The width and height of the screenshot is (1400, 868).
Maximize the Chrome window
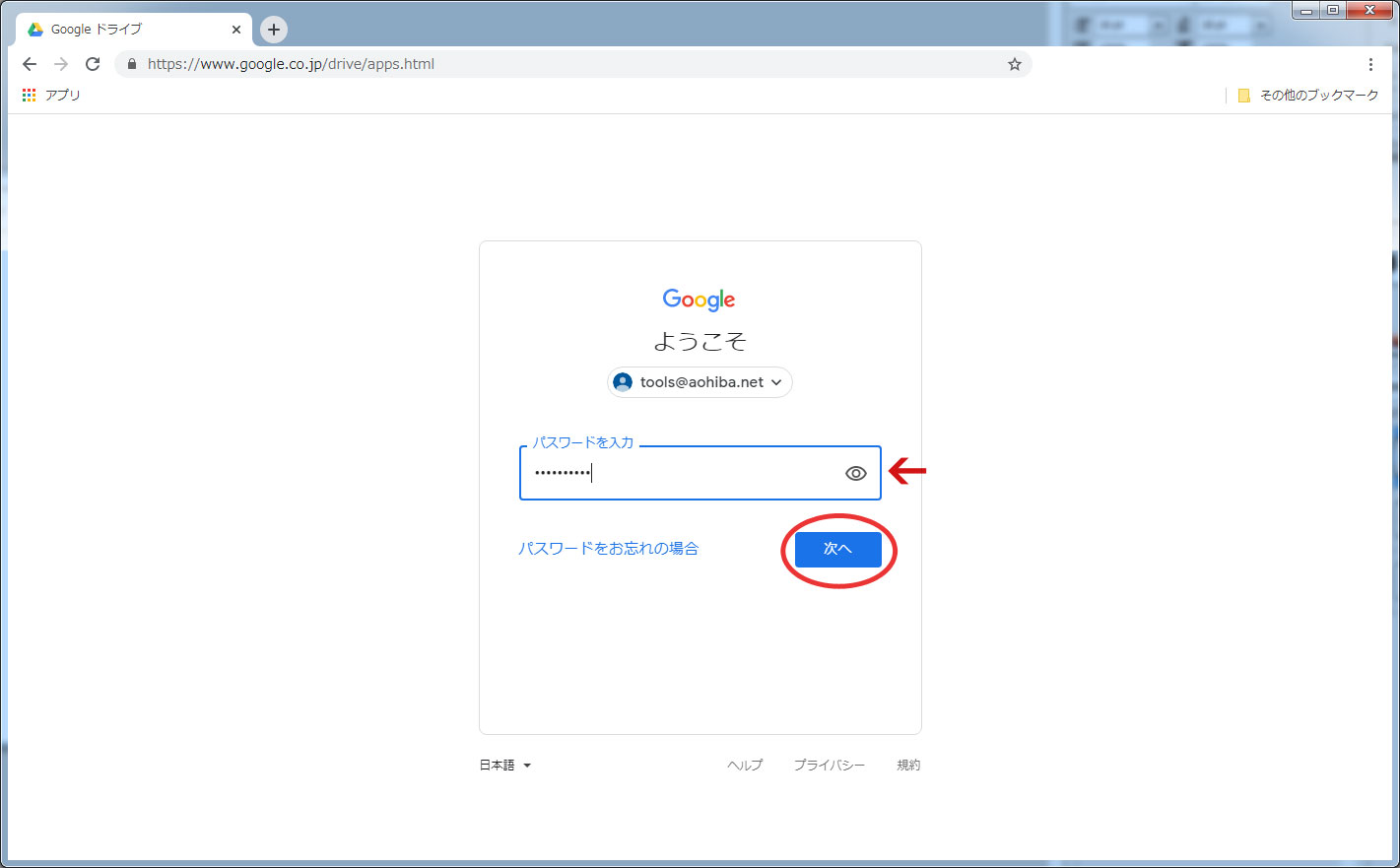pyautogui.click(x=1333, y=10)
